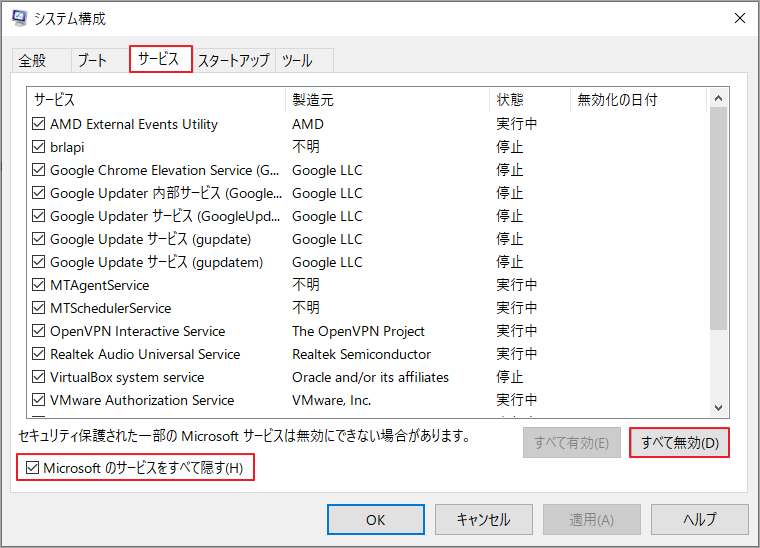The height and width of the screenshot is (548, 760).
Task: Click 実行中 status in AMD row
Action: (x=517, y=124)
